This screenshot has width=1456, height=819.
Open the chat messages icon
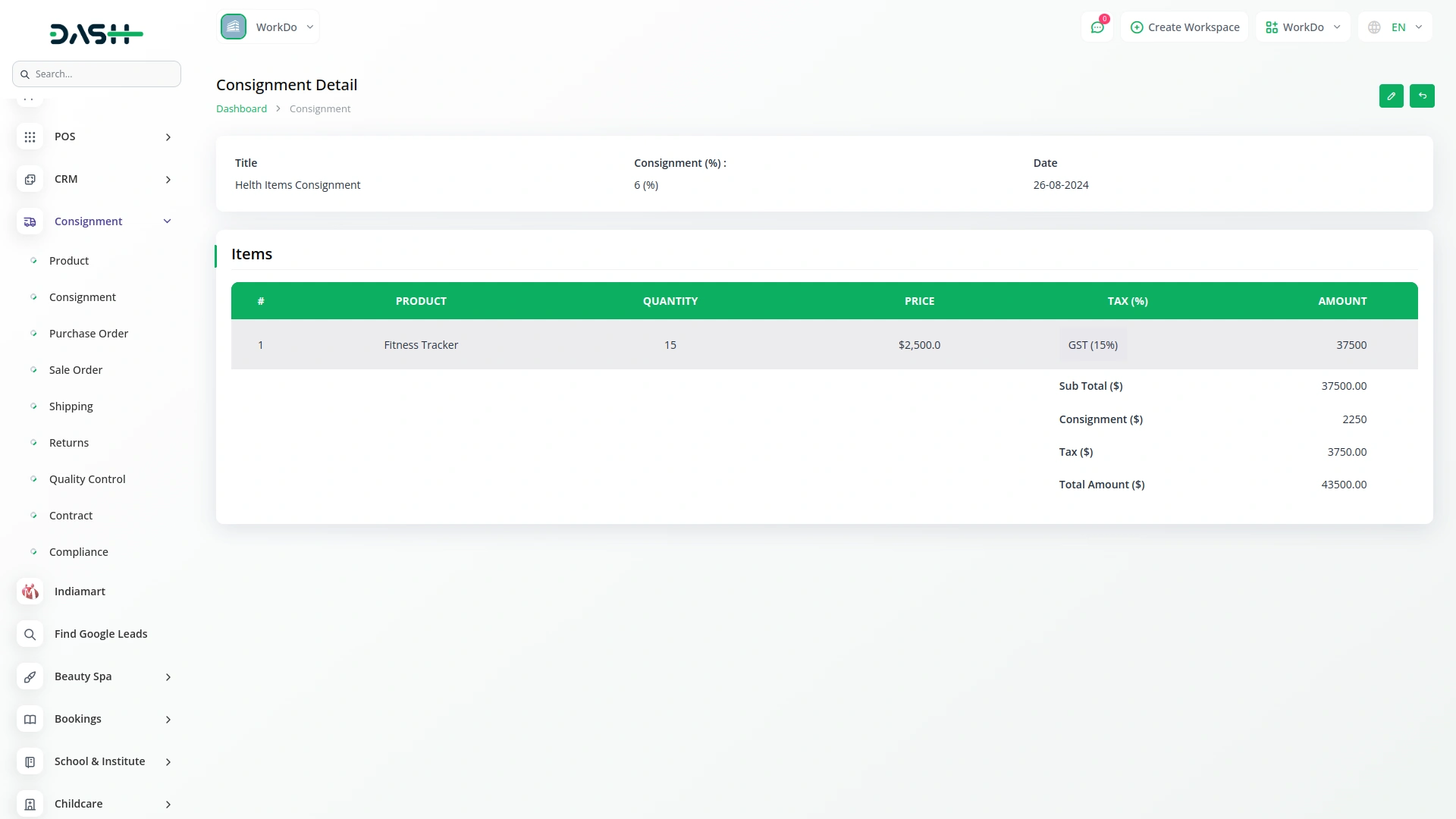(x=1097, y=27)
